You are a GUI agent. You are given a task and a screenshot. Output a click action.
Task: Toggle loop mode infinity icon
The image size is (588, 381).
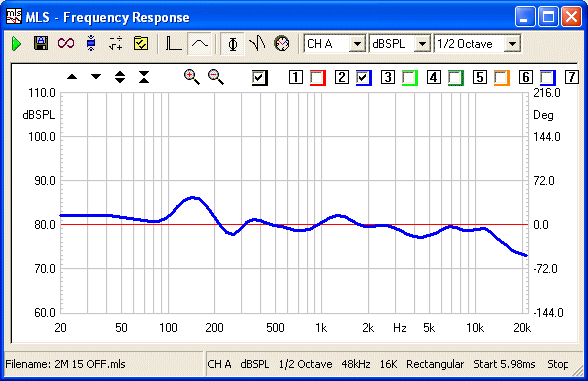[66, 44]
